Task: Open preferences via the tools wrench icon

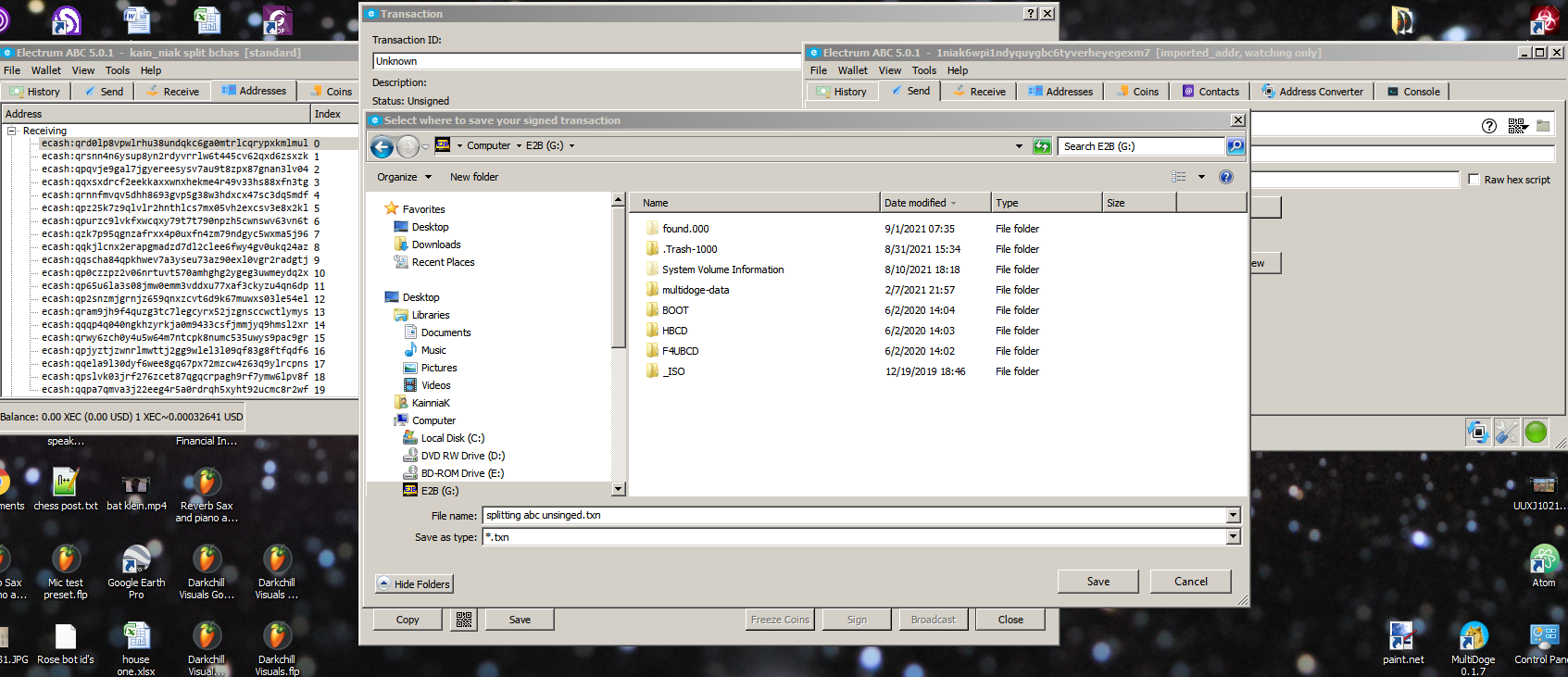Action: tap(1507, 432)
